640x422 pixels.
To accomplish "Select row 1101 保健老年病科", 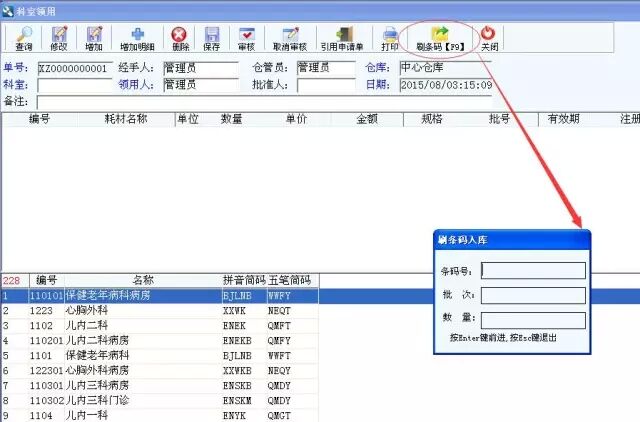I will click(160, 355).
